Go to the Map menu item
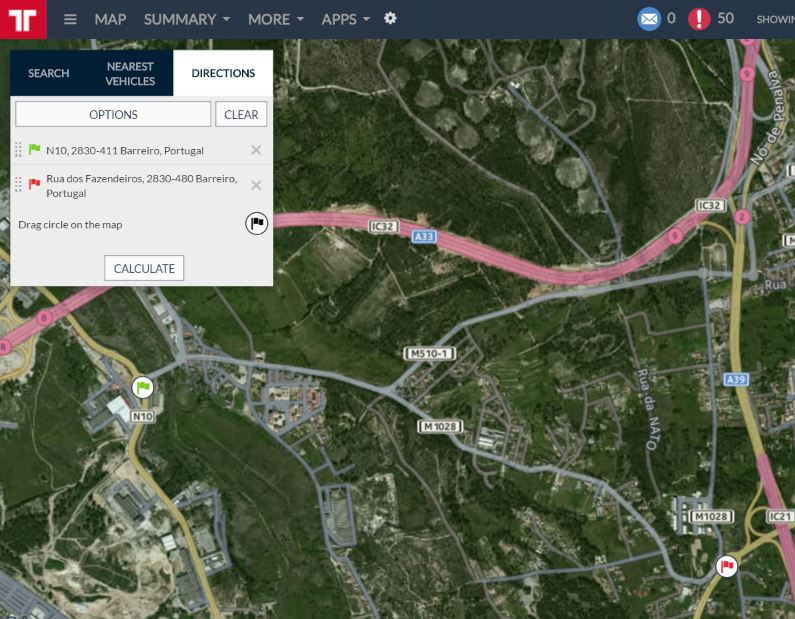This screenshot has width=795, height=619. coord(110,19)
